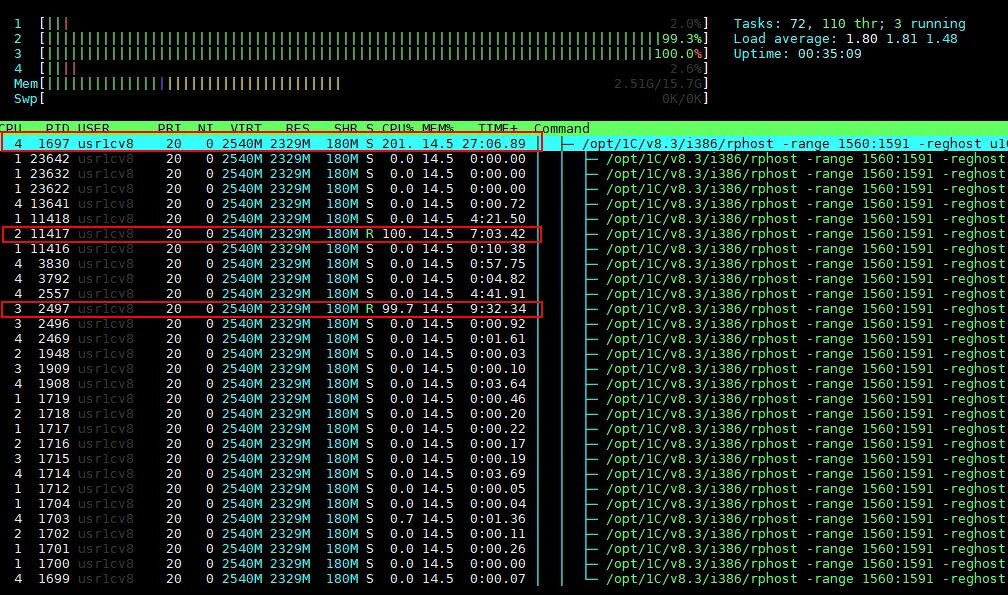
Task: Select the process row with PID 2469
Action: [x=504, y=339]
